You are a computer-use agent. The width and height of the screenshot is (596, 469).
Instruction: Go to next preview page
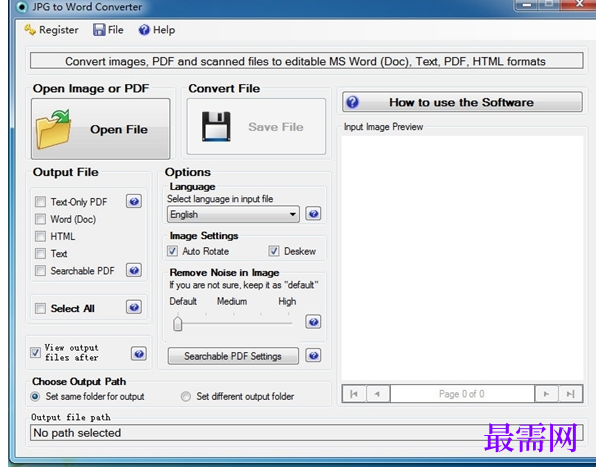(546, 394)
